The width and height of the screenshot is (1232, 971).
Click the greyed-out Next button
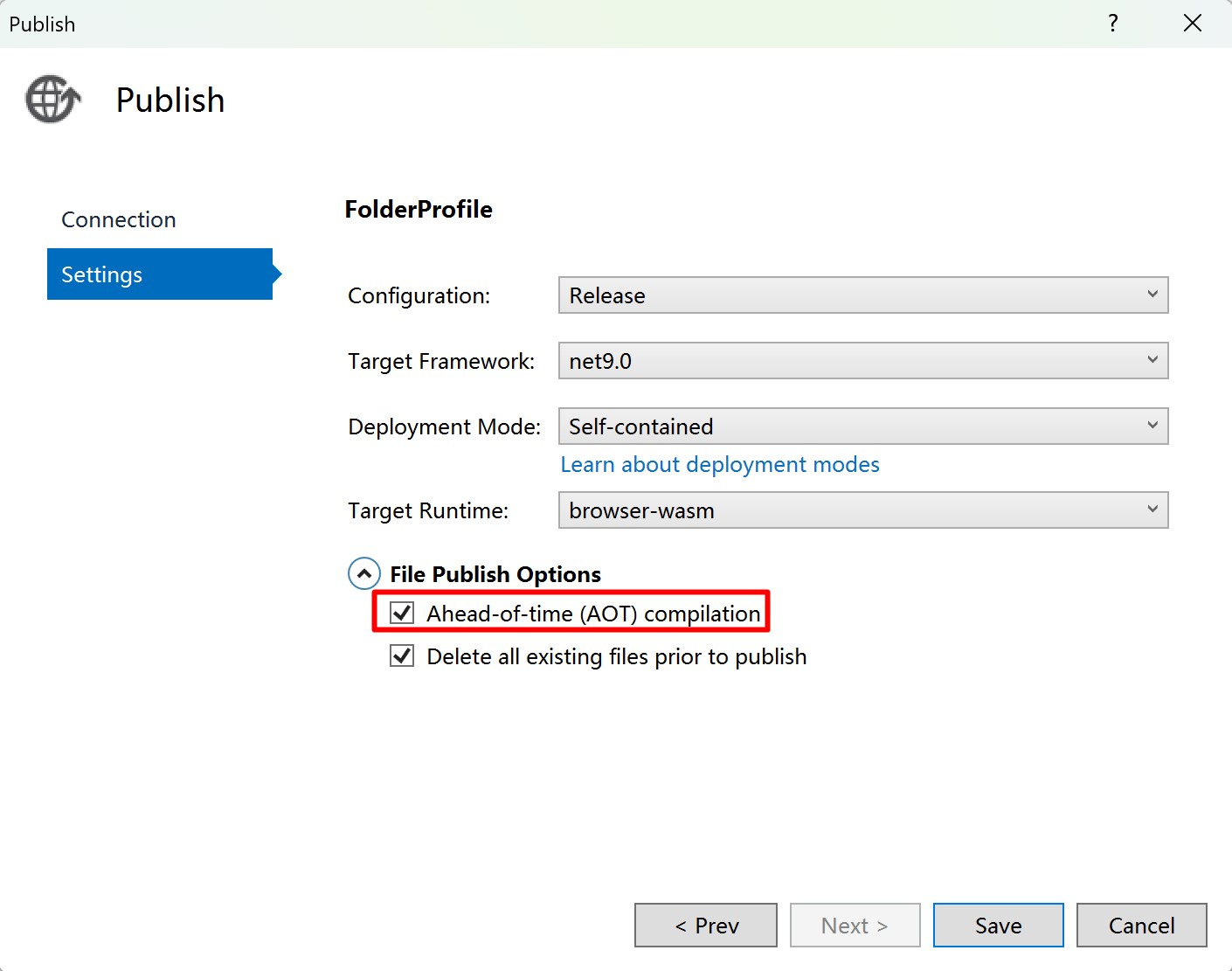(855, 926)
